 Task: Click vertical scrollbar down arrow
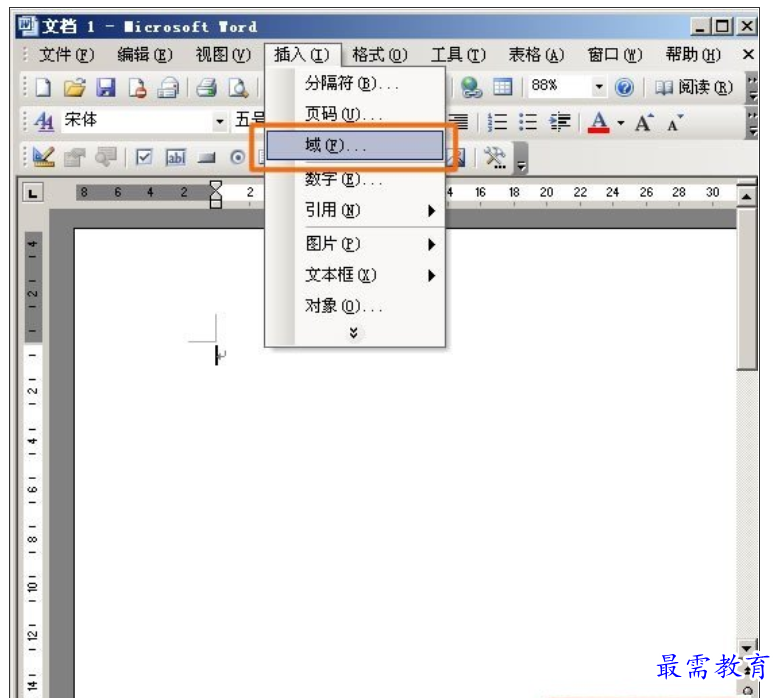click(x=747, y=647)
